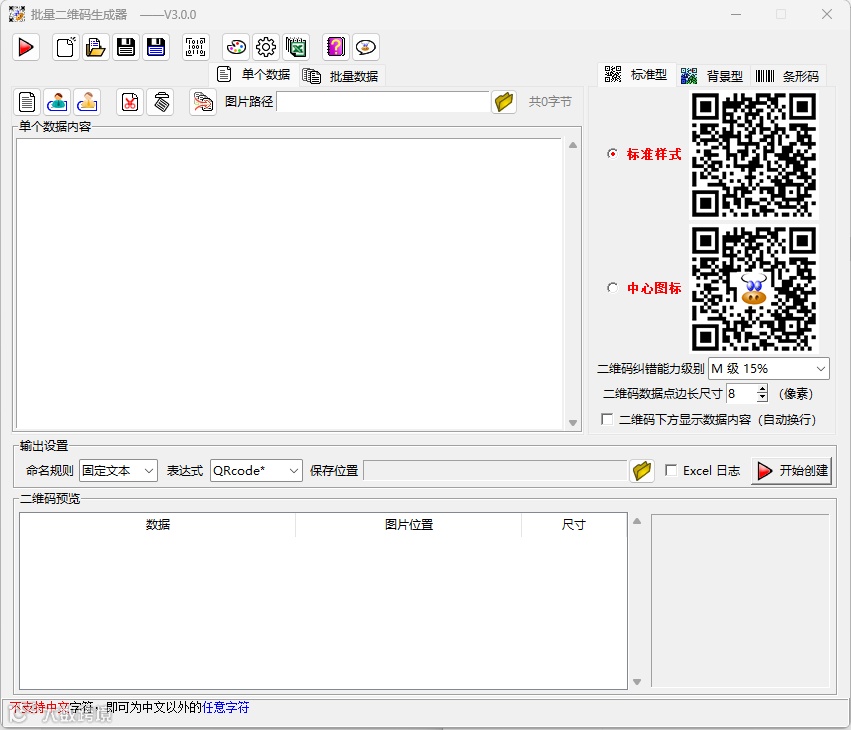Click the QR preview image pane
The height and width of the screenshot is (730, 851).
tap(740, 601)
